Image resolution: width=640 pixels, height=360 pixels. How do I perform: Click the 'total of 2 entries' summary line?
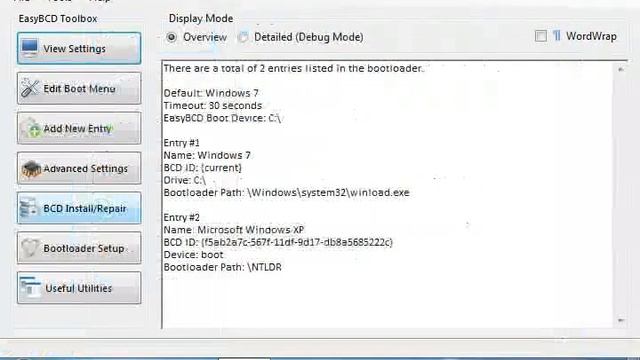(x=293, y=69)
